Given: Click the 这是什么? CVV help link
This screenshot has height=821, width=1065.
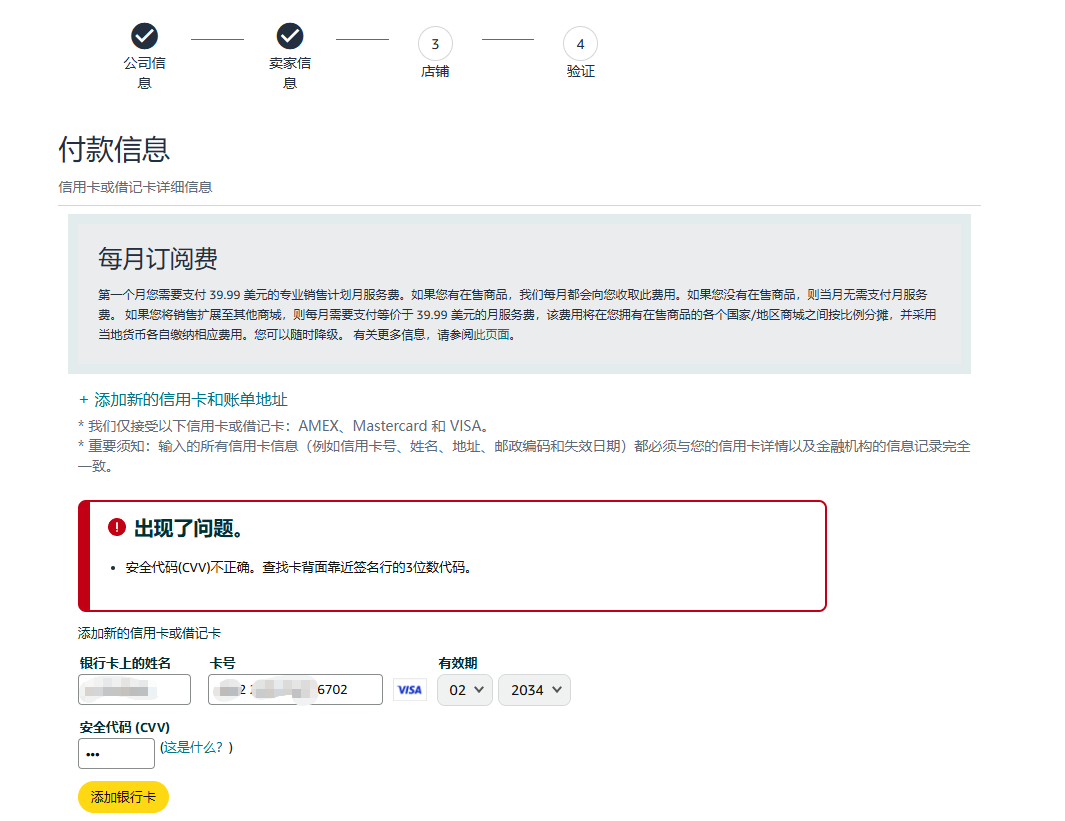Looking at the screenshot, I should [x=196, y=747].
